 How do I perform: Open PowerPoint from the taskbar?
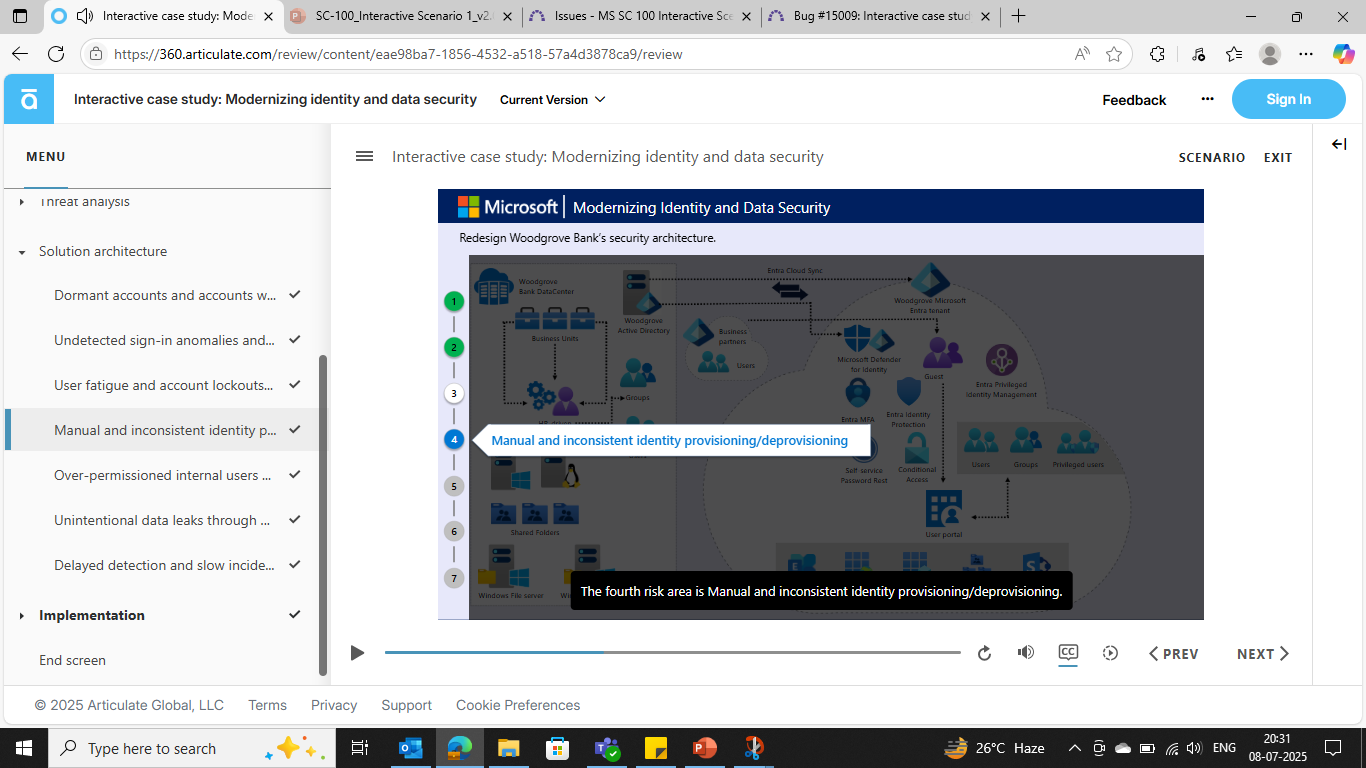(705, 748)
